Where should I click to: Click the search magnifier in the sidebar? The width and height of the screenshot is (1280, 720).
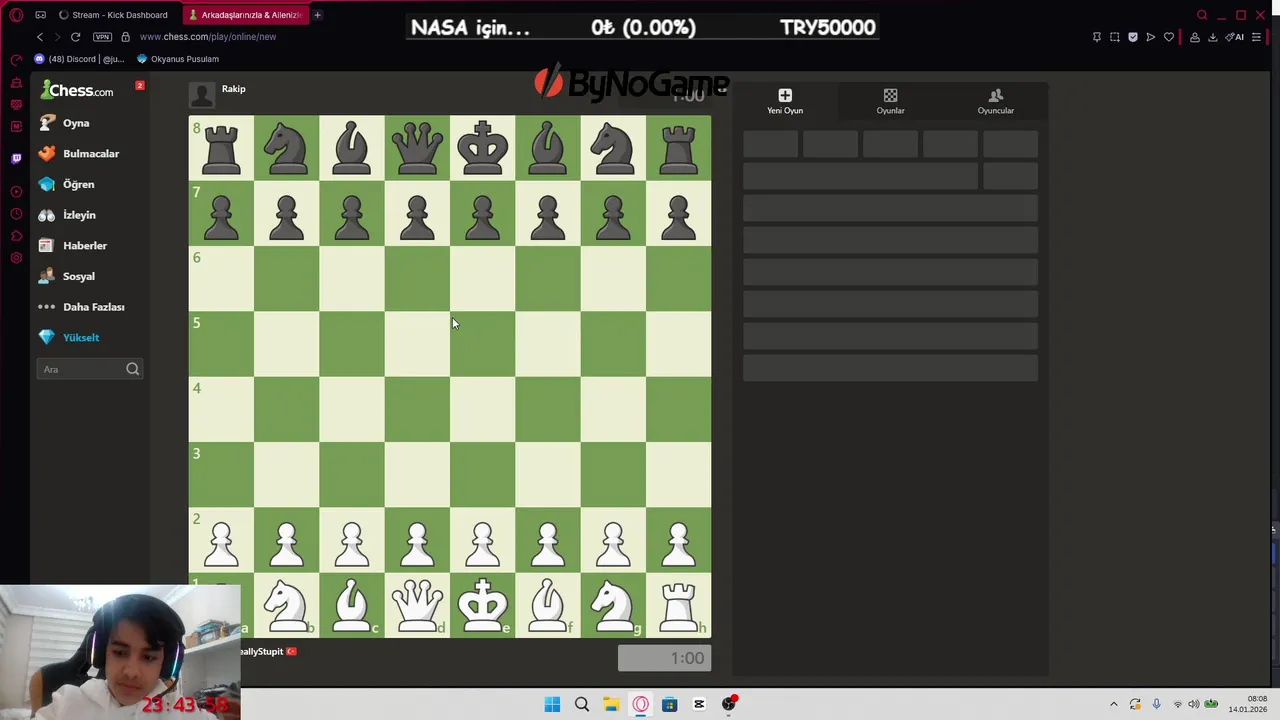(x=132, y=369)
